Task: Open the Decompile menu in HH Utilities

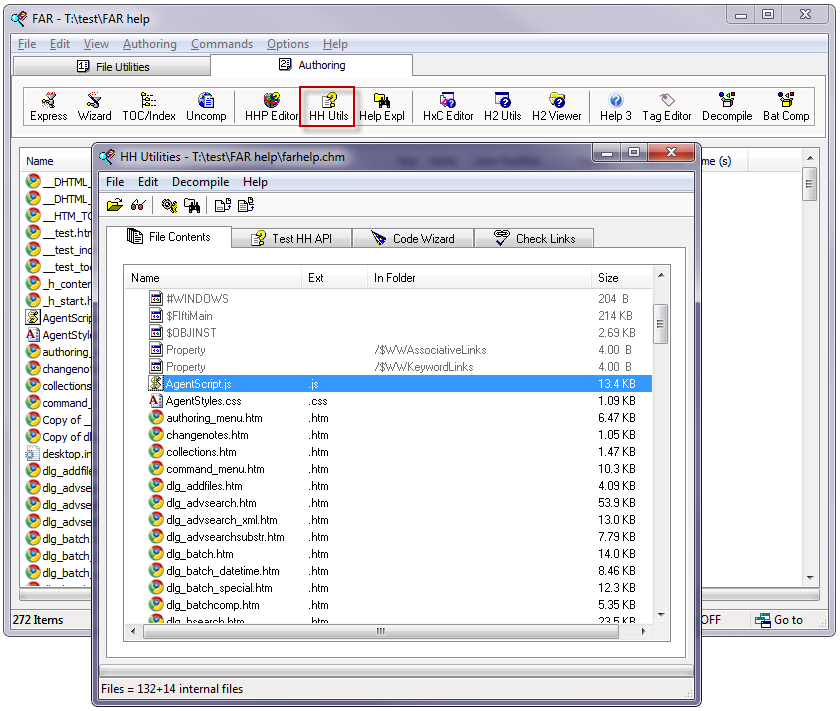Action: coord(200,182)
